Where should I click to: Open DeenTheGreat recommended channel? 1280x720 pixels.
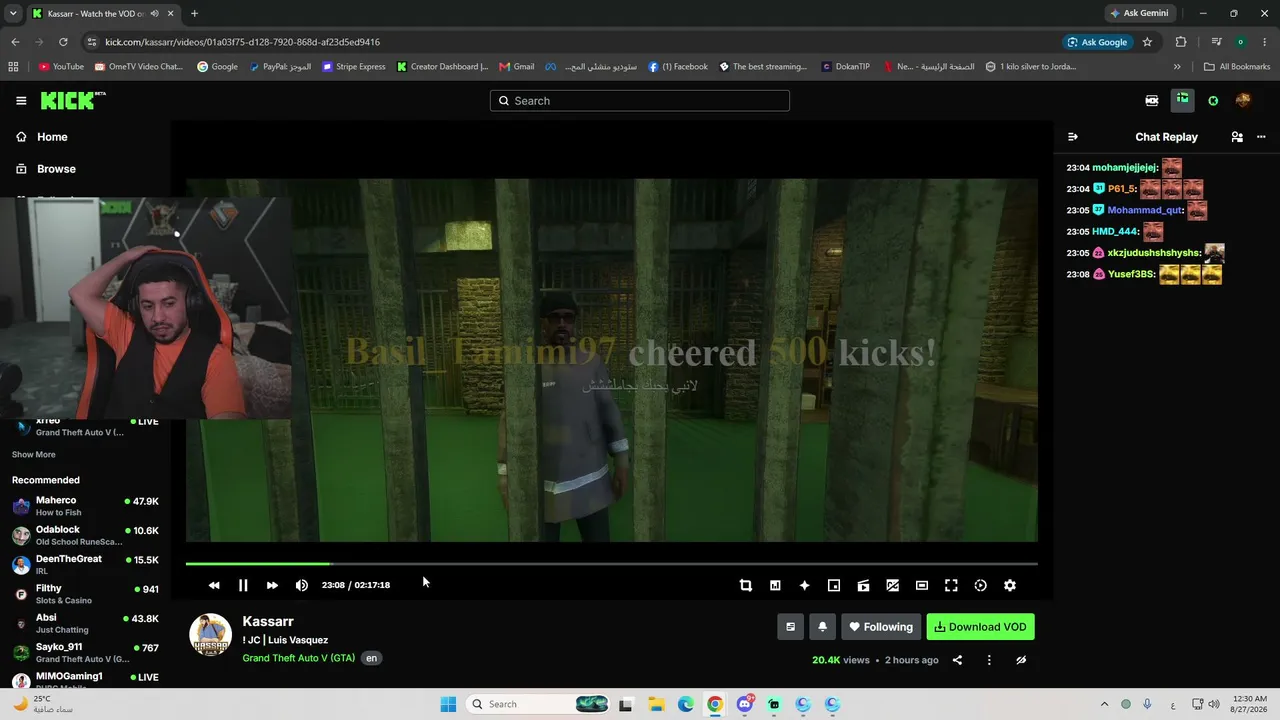[x=85, y=565]
